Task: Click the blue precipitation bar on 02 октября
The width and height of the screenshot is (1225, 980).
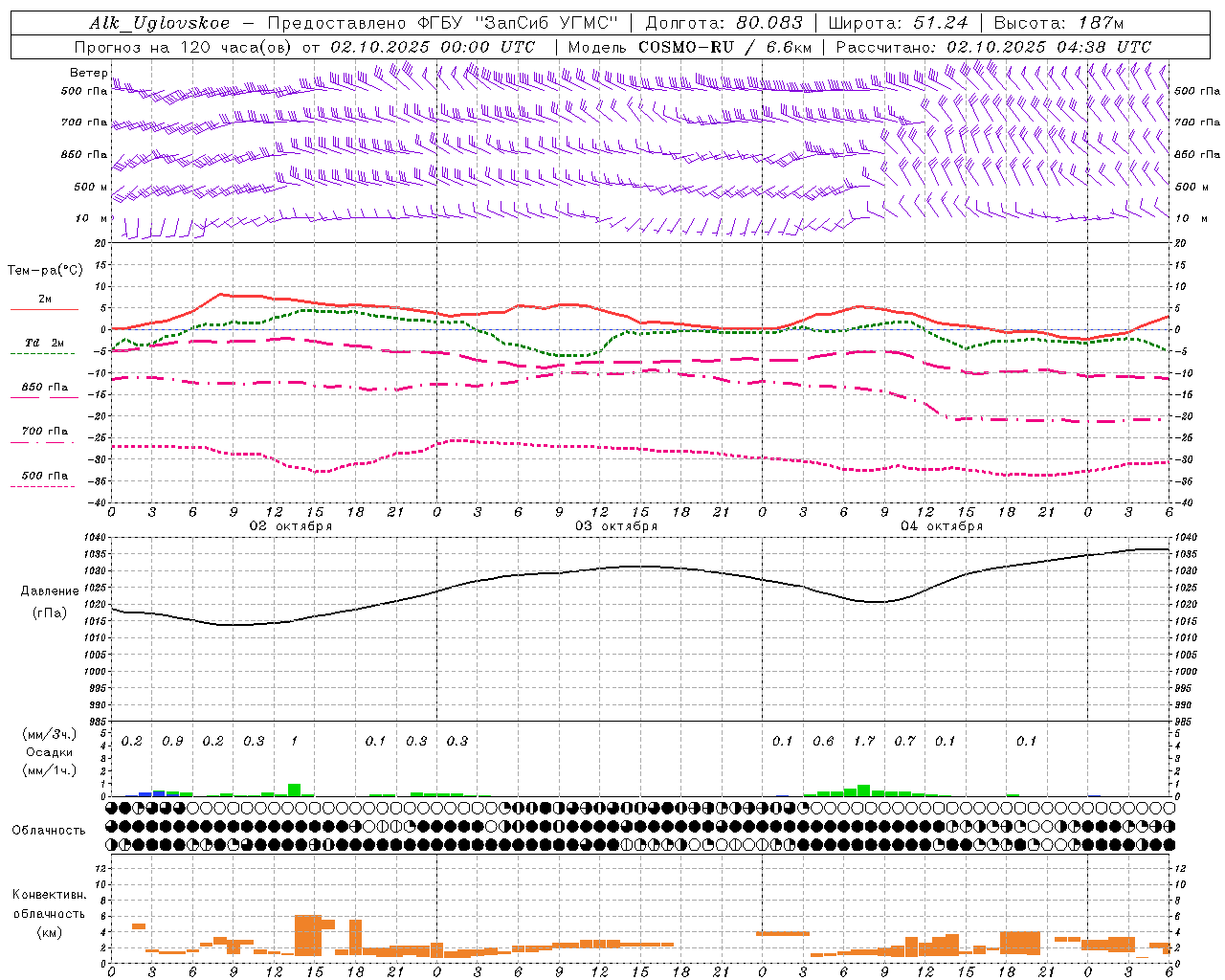Action: tap(145, 794)
